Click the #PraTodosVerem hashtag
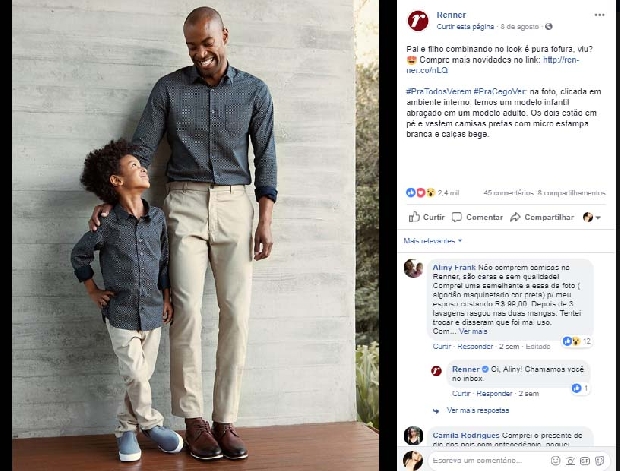Viewport: 620px width, 471px height. coord(438,91)
